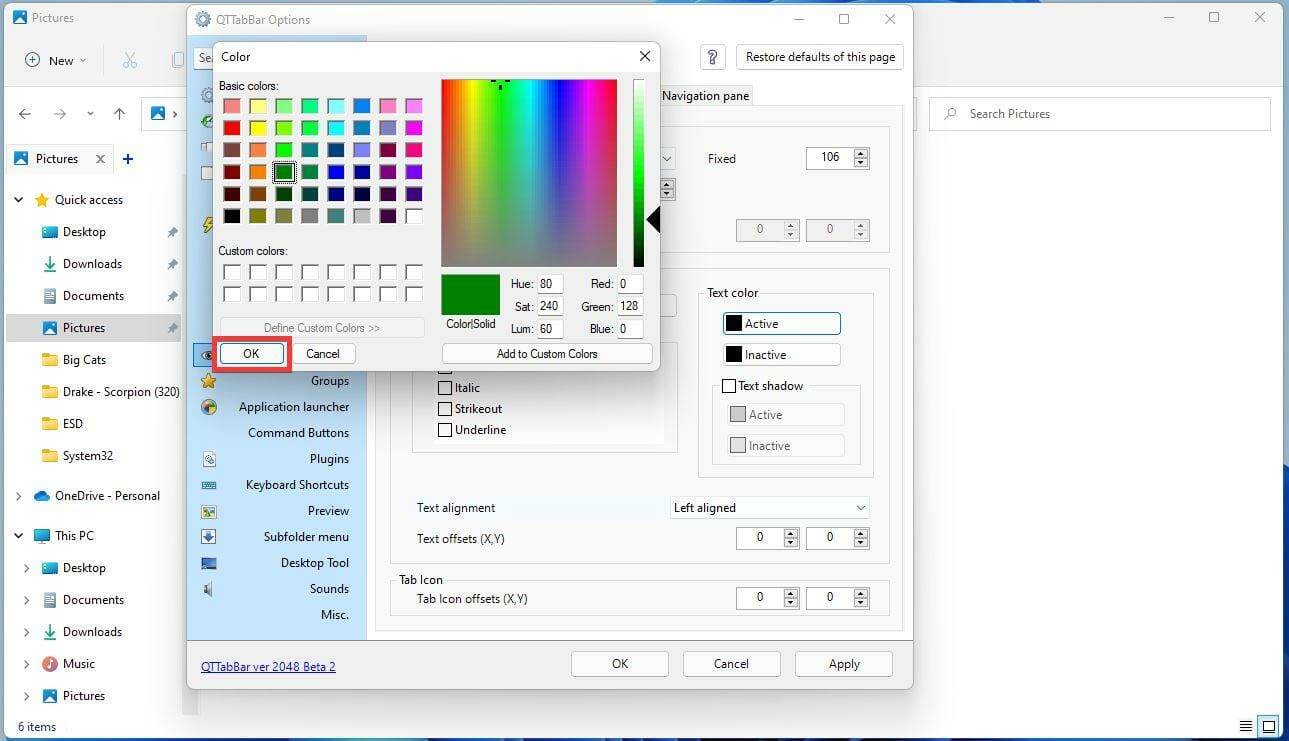Collapse the Quick access section
1289x741 pixels.
(17, 199)
